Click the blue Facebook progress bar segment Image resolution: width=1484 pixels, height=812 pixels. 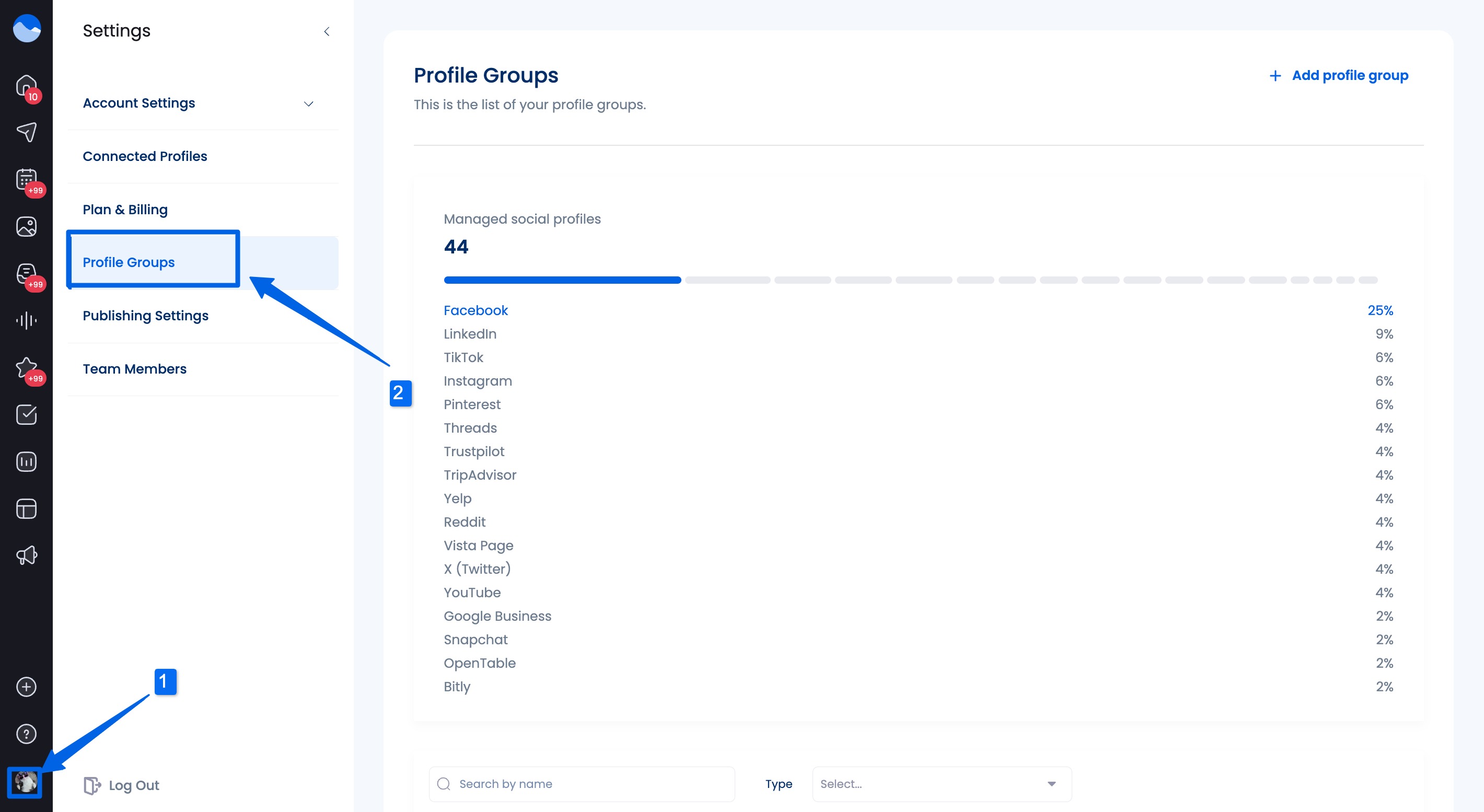click(562, 280)
